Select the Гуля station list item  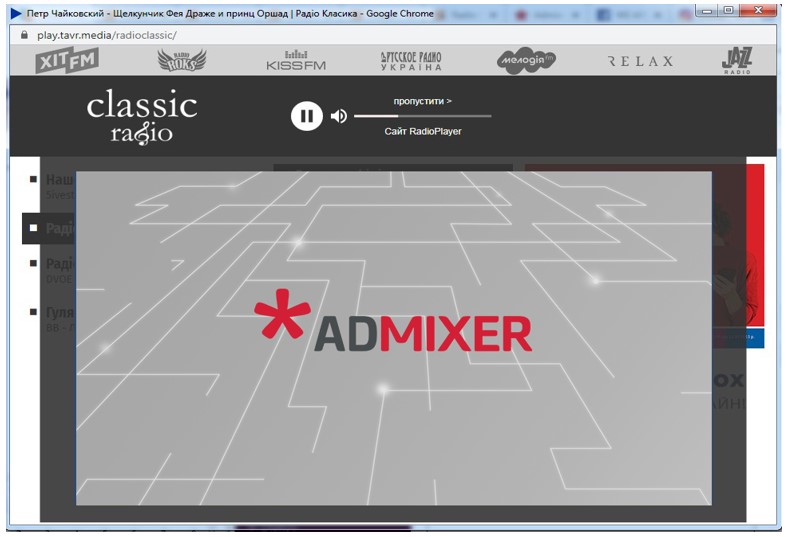pos(52,319)
